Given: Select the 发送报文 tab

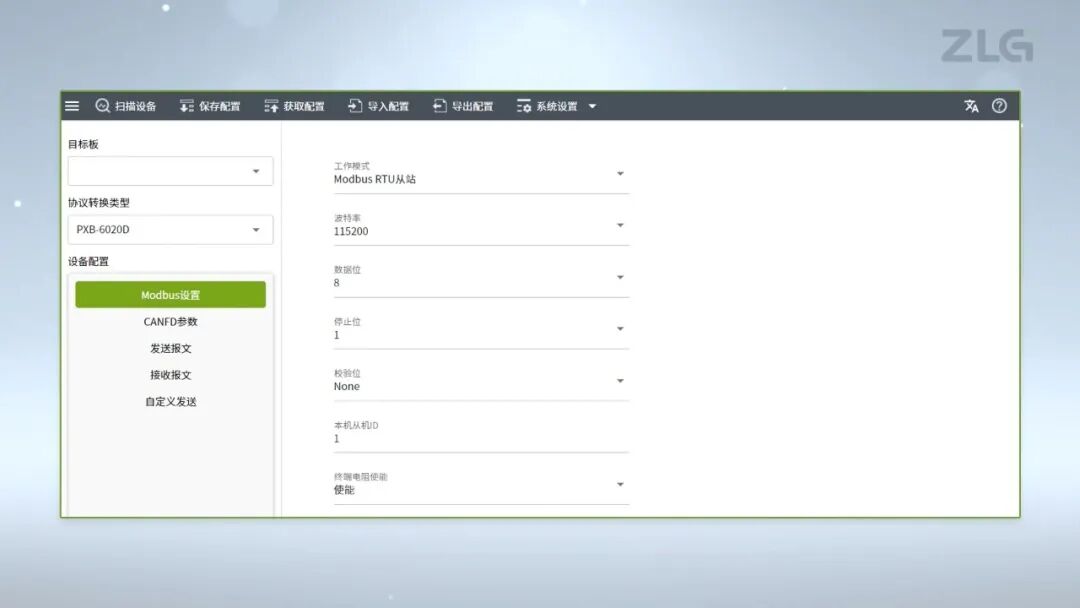Looking at the screenshot, I should 170,348.
